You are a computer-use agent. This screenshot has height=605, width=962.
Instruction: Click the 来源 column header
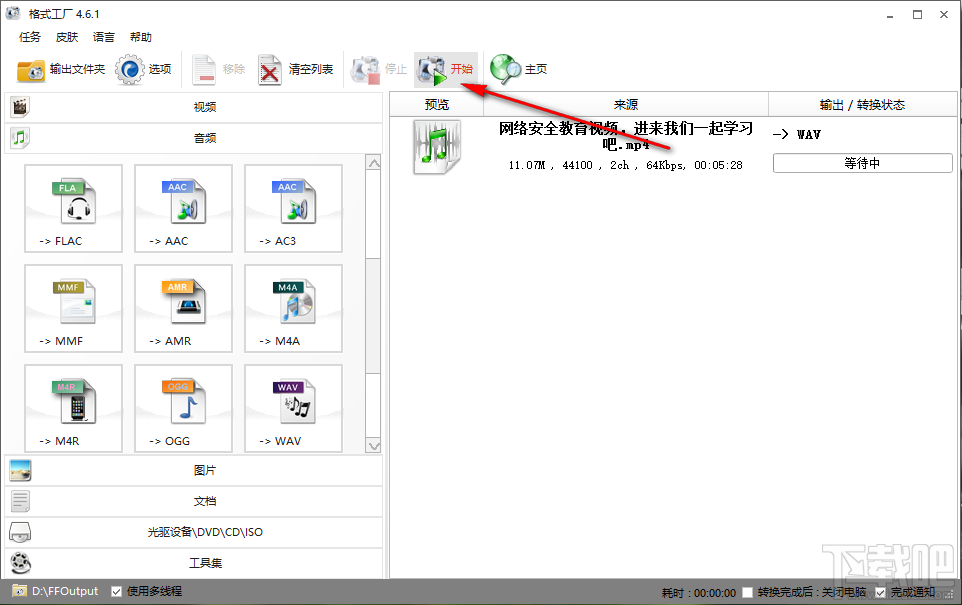point(626,105)
